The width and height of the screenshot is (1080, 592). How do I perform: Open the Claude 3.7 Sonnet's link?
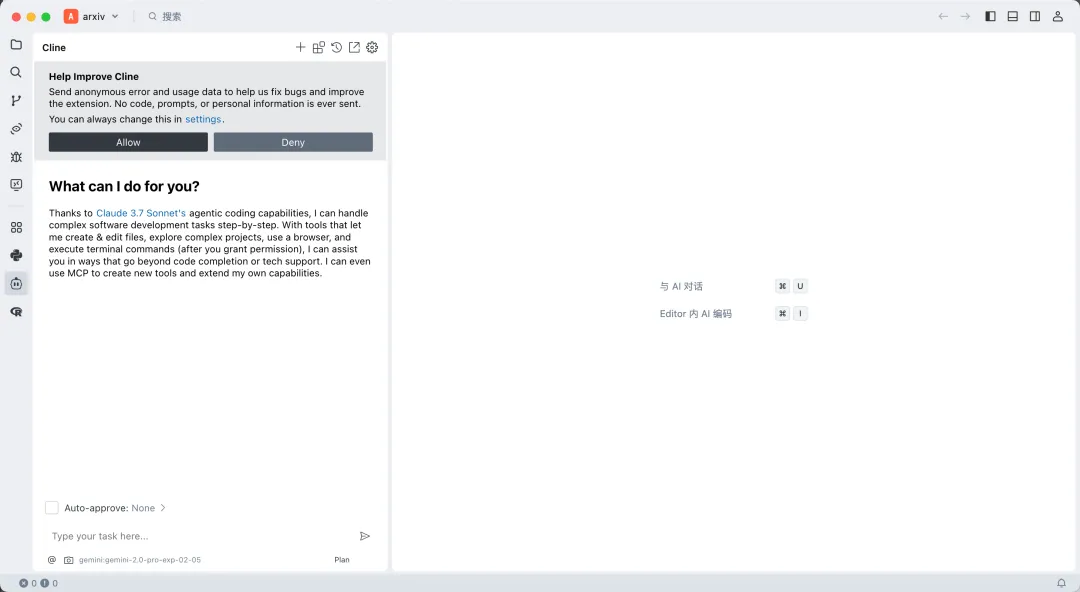(x=141, y=213)
